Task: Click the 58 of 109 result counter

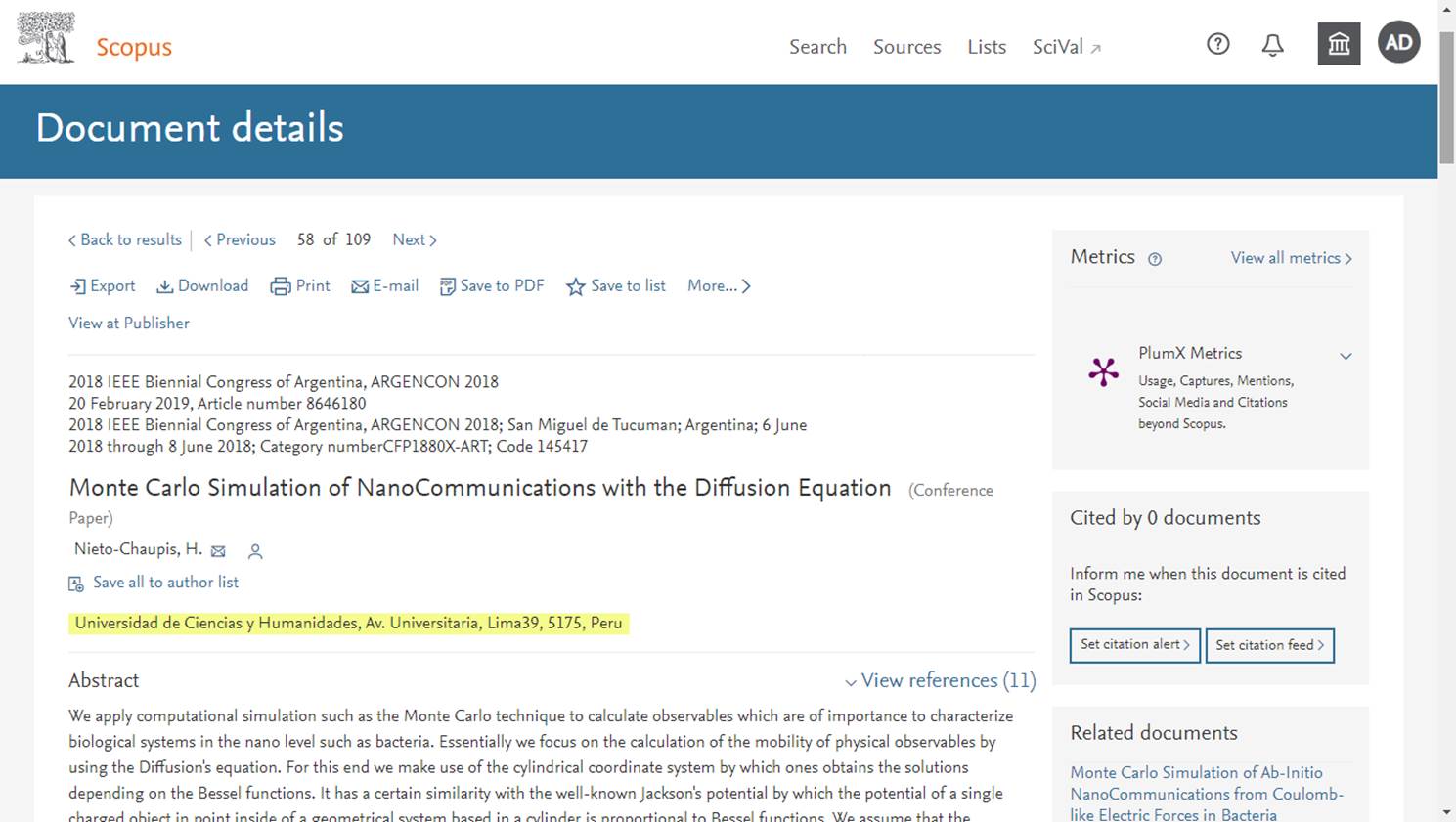Action: tap(333, 240)
